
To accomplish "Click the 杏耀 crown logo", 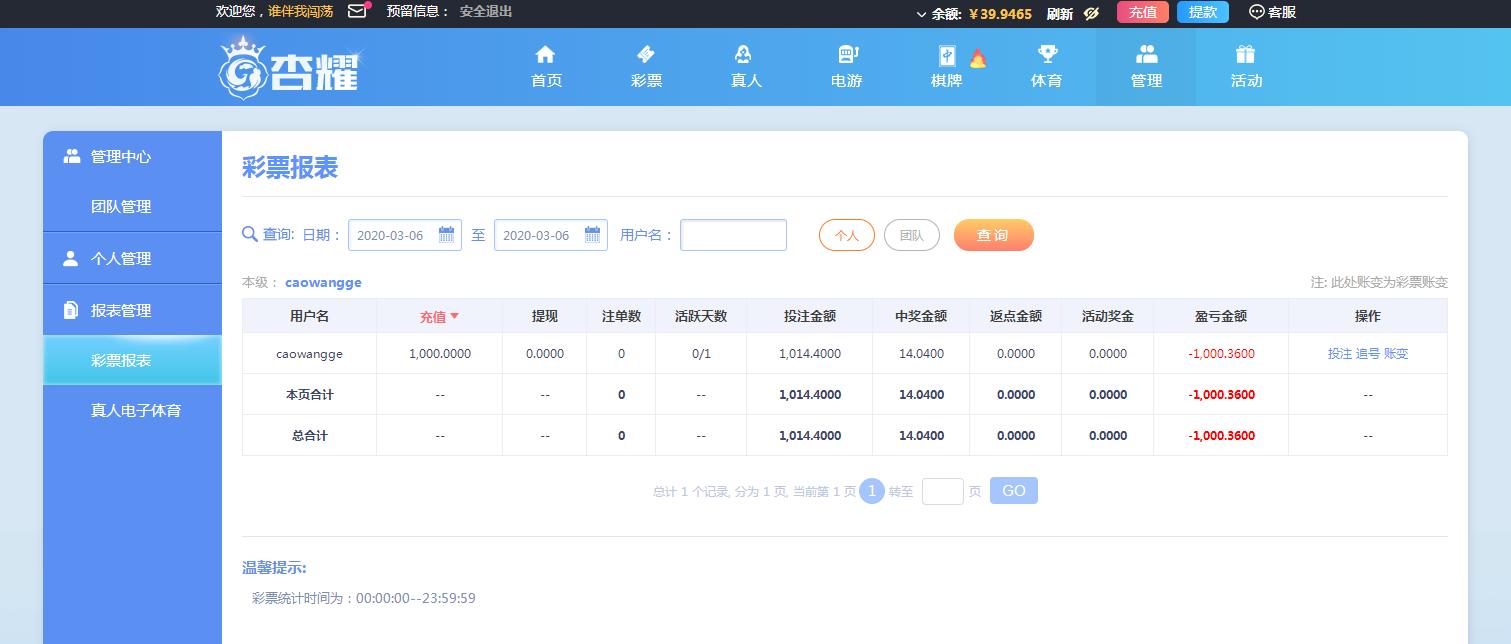I will [290, 67].
